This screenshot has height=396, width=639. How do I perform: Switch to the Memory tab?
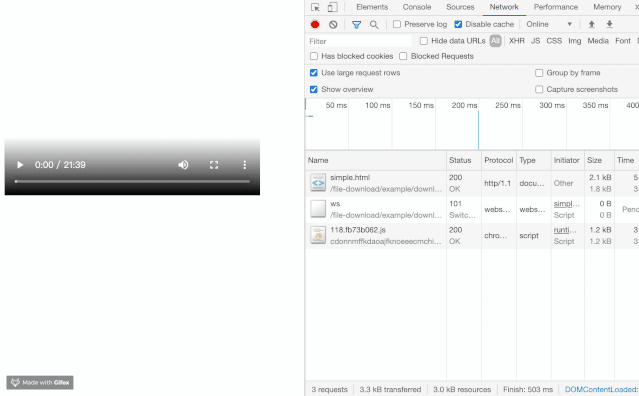tap(607, 7)
